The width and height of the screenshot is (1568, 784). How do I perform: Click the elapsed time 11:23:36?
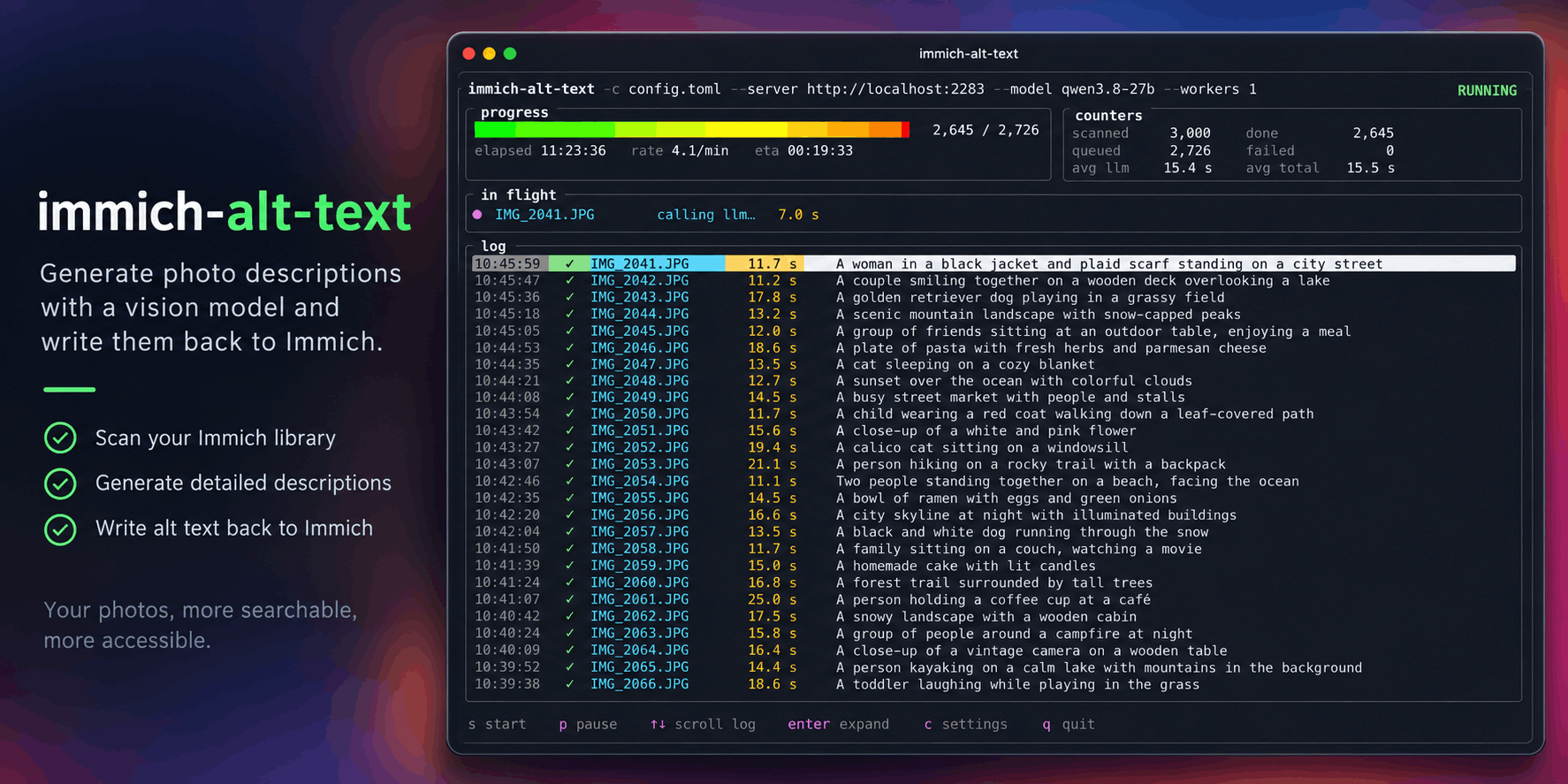[573, 151]
